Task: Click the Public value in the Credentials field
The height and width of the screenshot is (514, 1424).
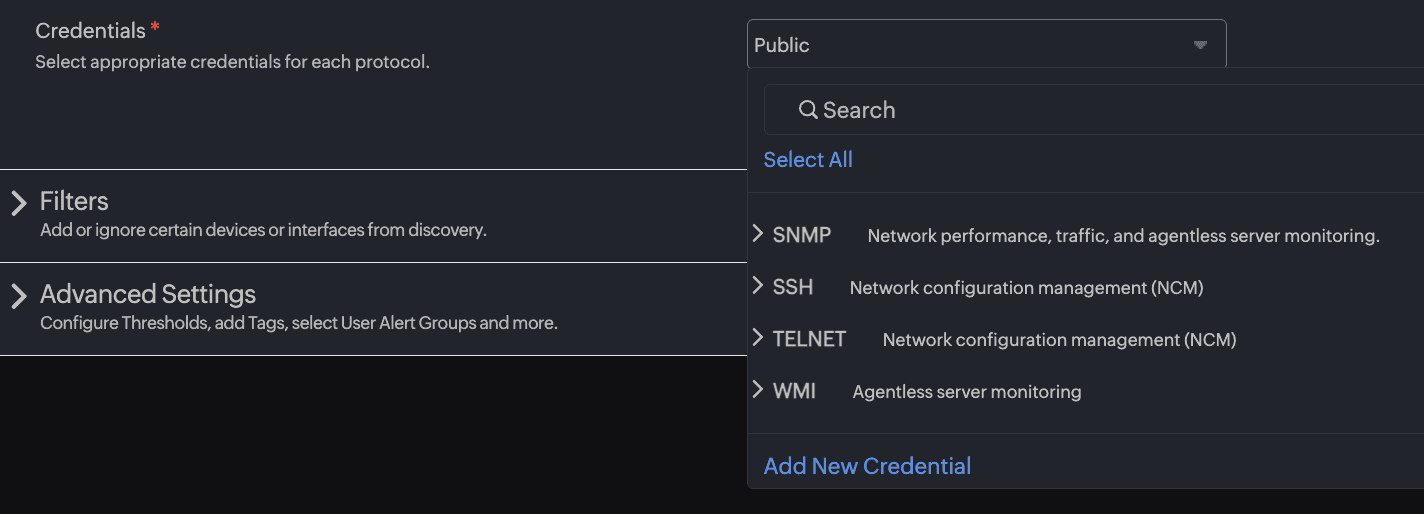Action: click(782, 45)
